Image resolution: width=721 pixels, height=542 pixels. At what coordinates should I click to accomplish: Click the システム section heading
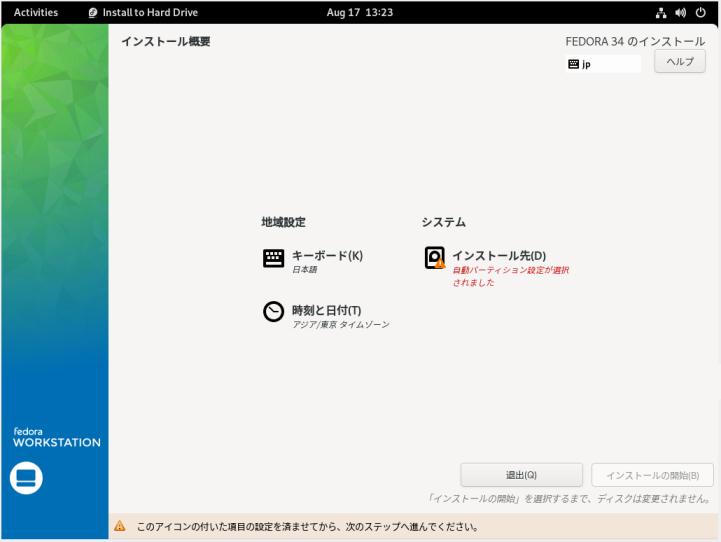coord(443,222)
